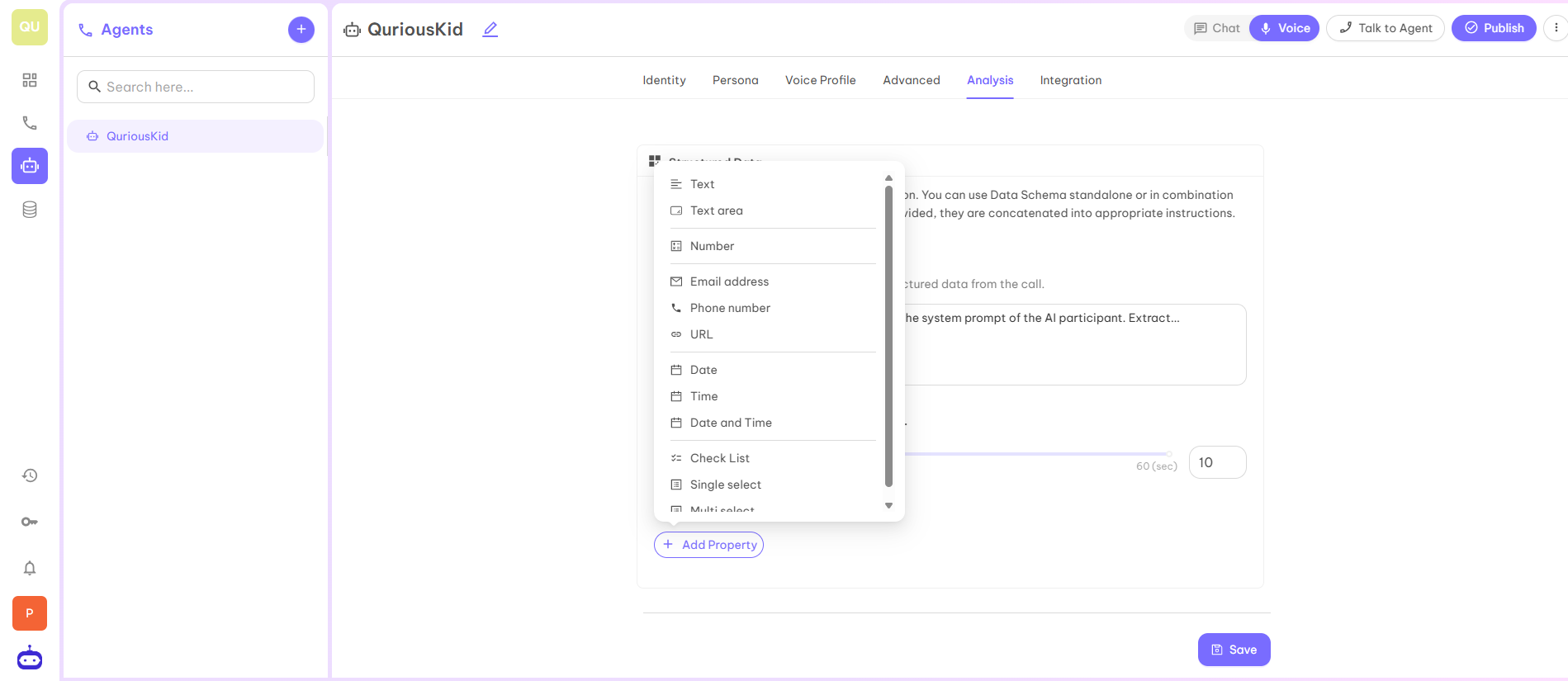This screenshot has width=1568, height=681.
Task: Choose Text area property type
Action: tap(773, 210)
